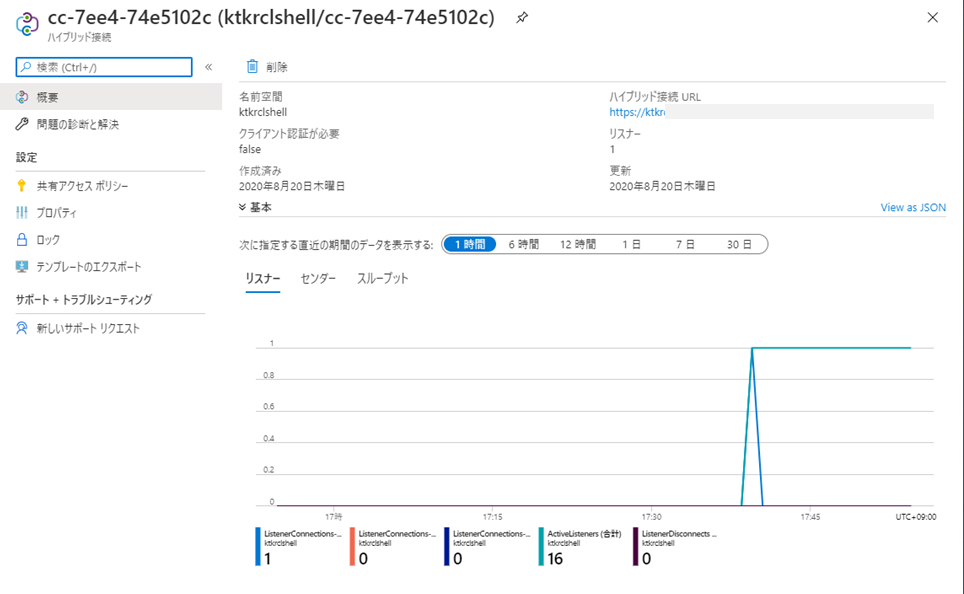
Task: Click the key icon for 共有アクセス ポリシー
Action: (22, 186)
